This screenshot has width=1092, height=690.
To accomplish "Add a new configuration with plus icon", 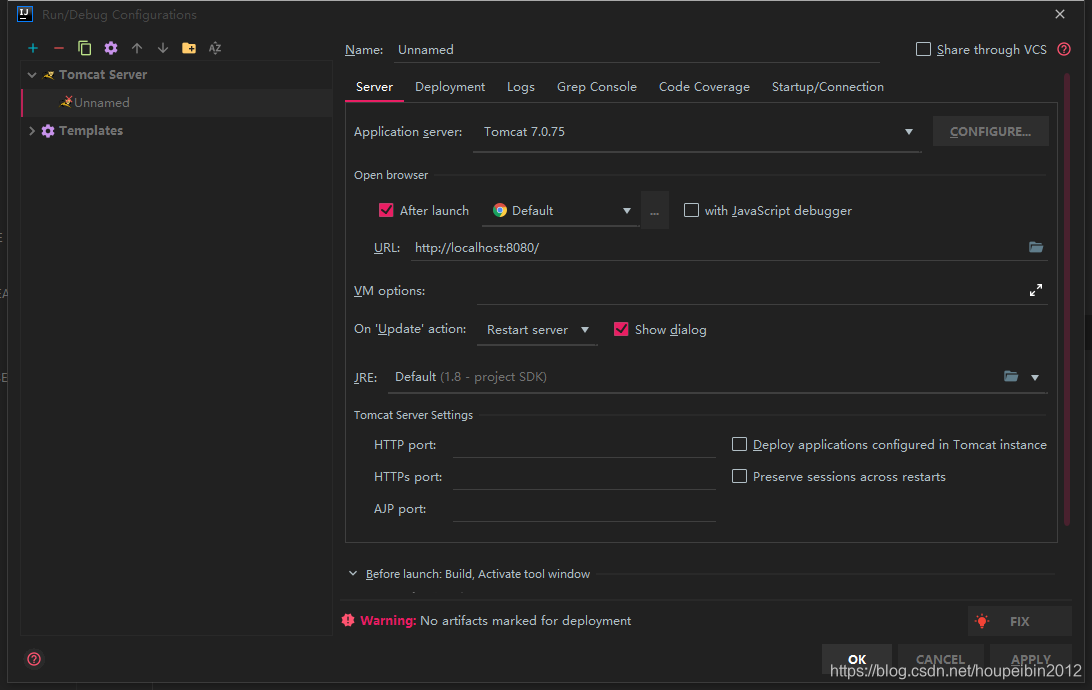I will point(33,48).
